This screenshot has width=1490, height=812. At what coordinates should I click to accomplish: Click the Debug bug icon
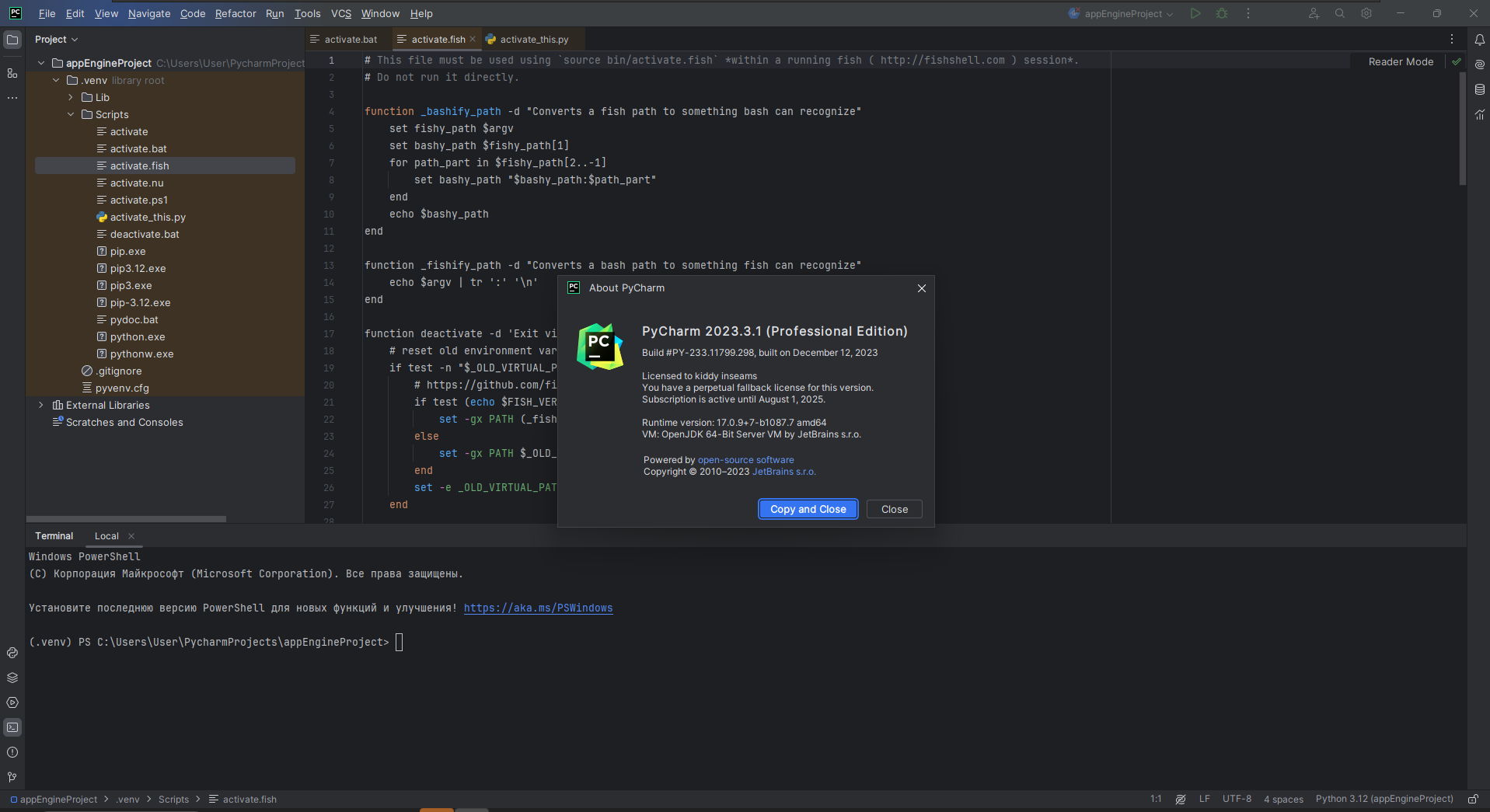(1222, 13)
